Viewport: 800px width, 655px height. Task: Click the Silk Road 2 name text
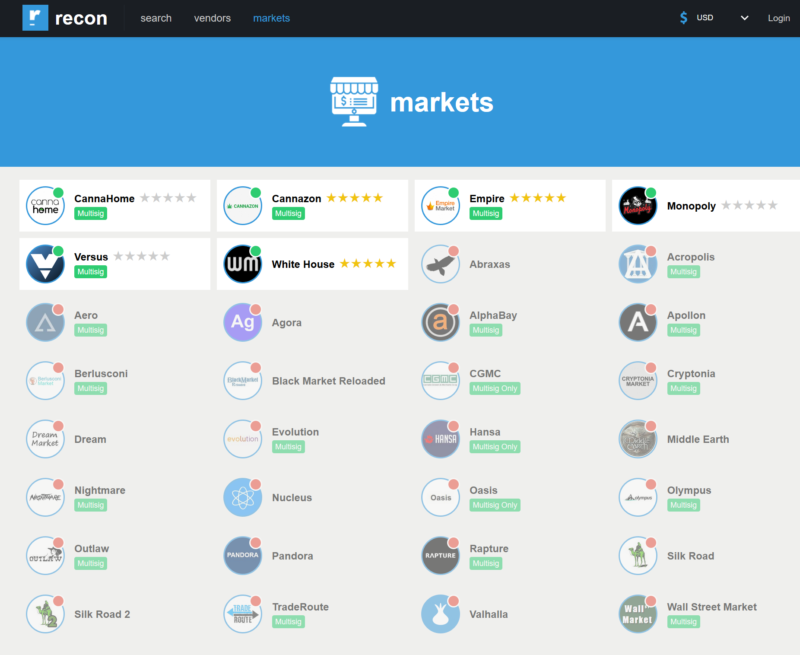tap(102, 614)
